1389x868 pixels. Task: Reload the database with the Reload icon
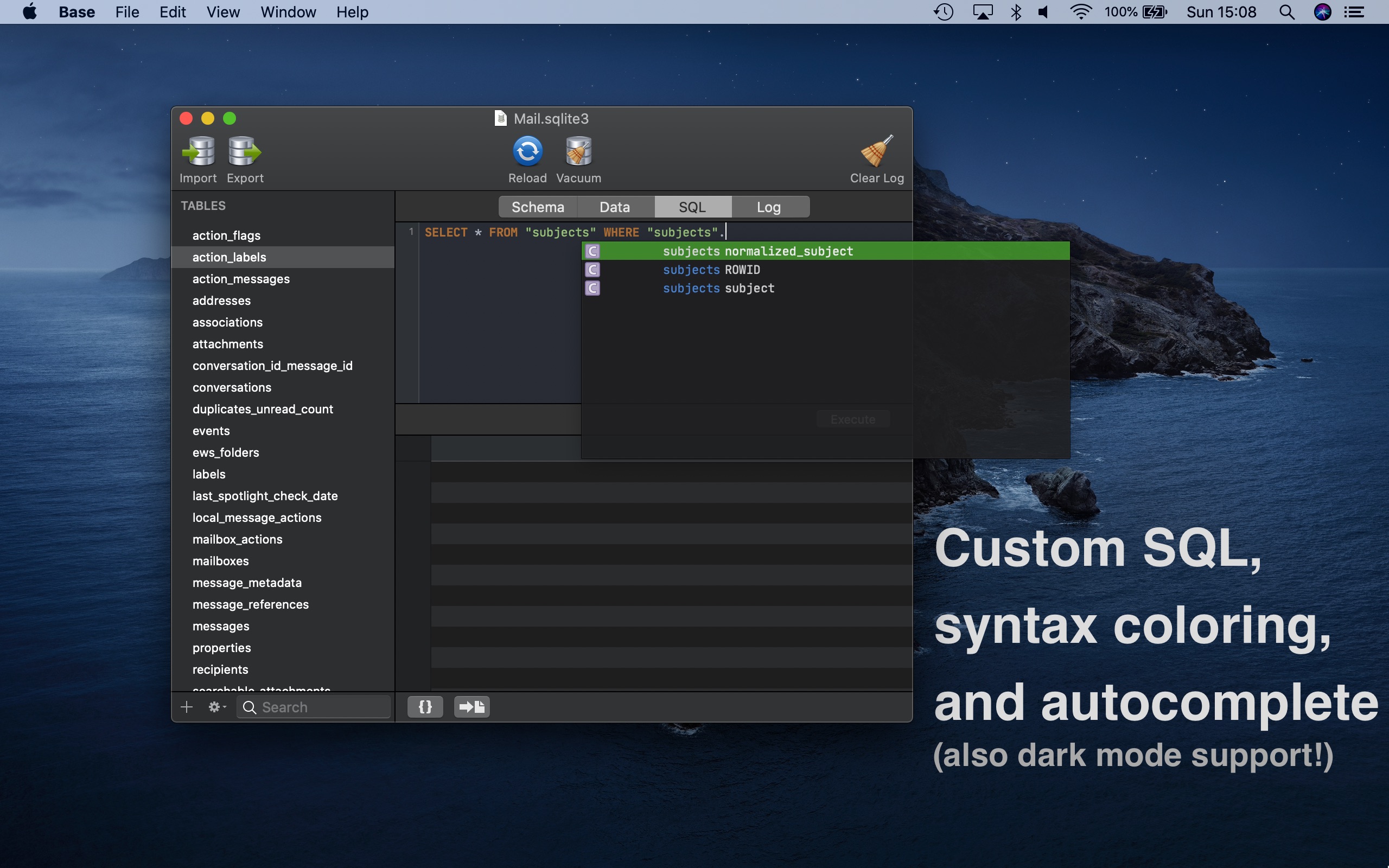pyautogui.click(x=527, y=151)
